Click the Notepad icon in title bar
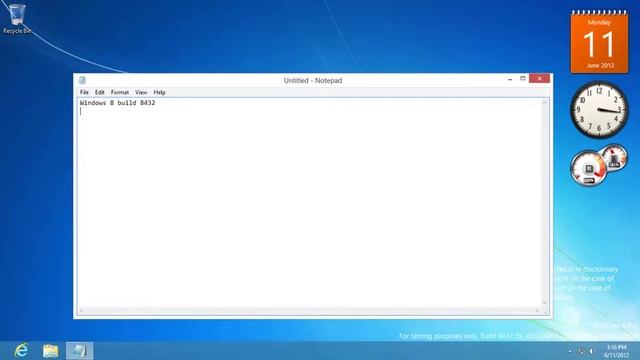Viewport: 640px width, 360px height. [82, 80]
